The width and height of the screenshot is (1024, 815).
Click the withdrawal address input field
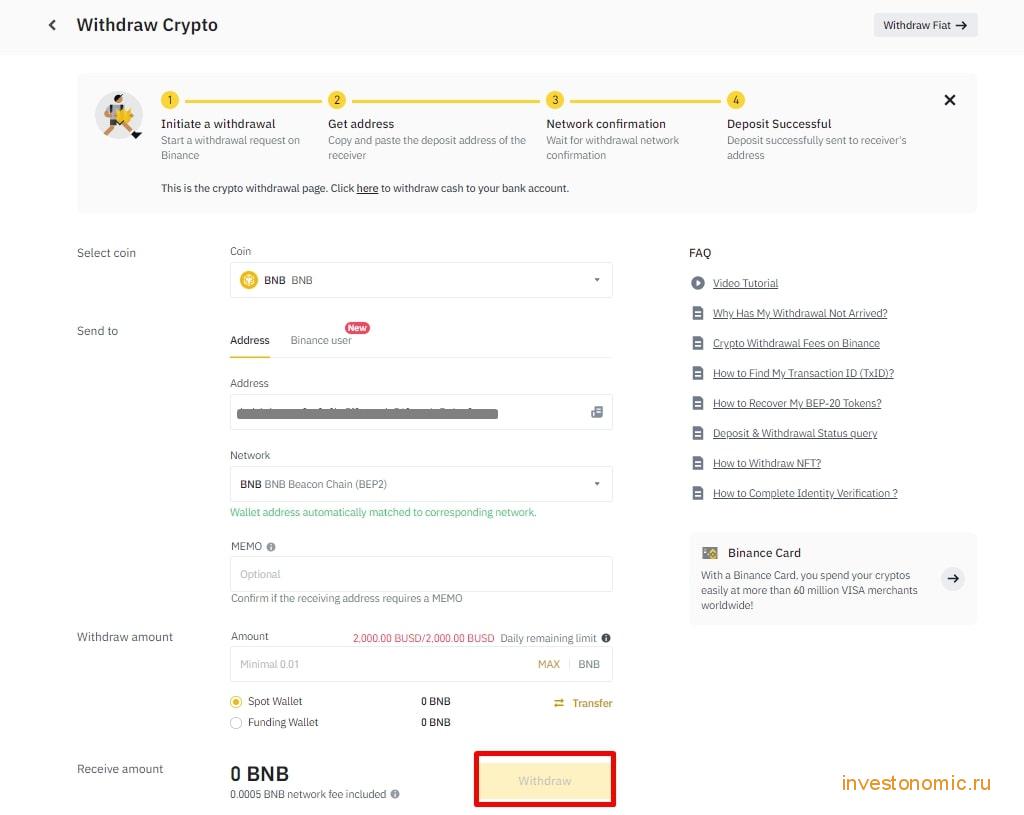click(x=421, y=412)
